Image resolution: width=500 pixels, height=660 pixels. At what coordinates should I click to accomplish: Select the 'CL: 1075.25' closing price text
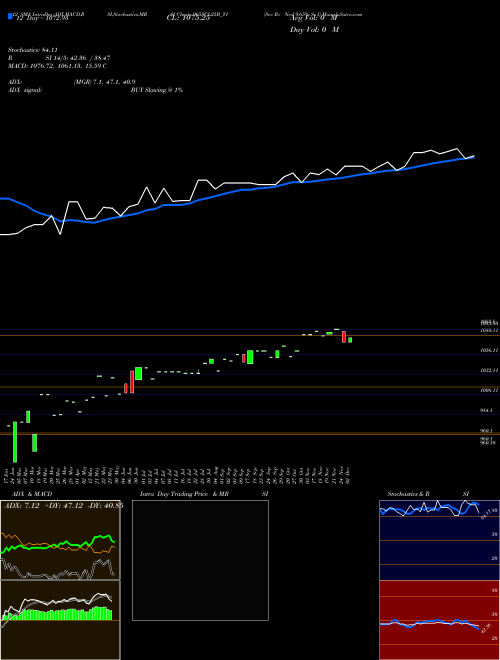(188, 19)
